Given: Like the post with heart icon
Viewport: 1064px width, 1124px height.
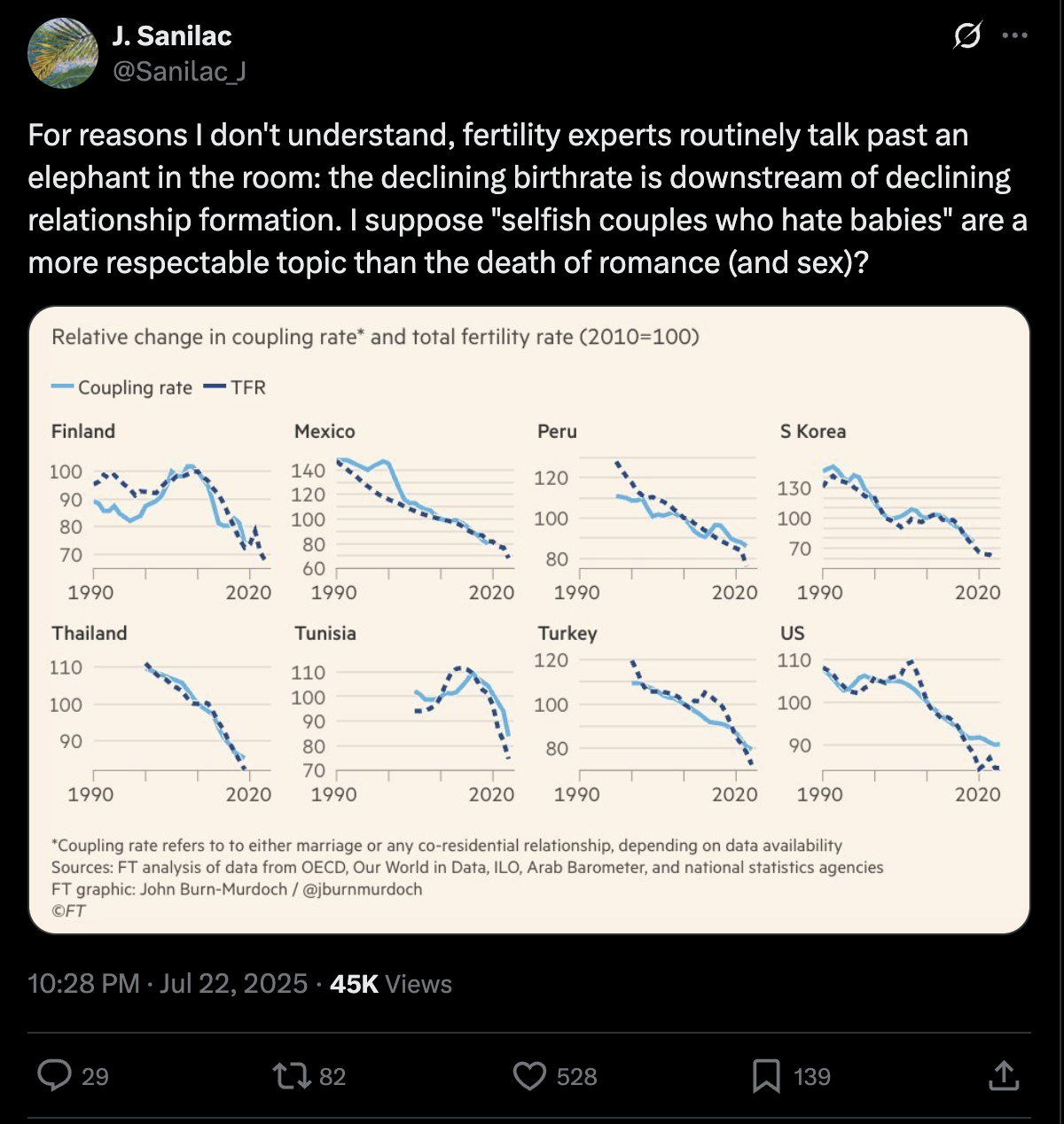Looking at the screenshot, I should [x=529, y=1075].
